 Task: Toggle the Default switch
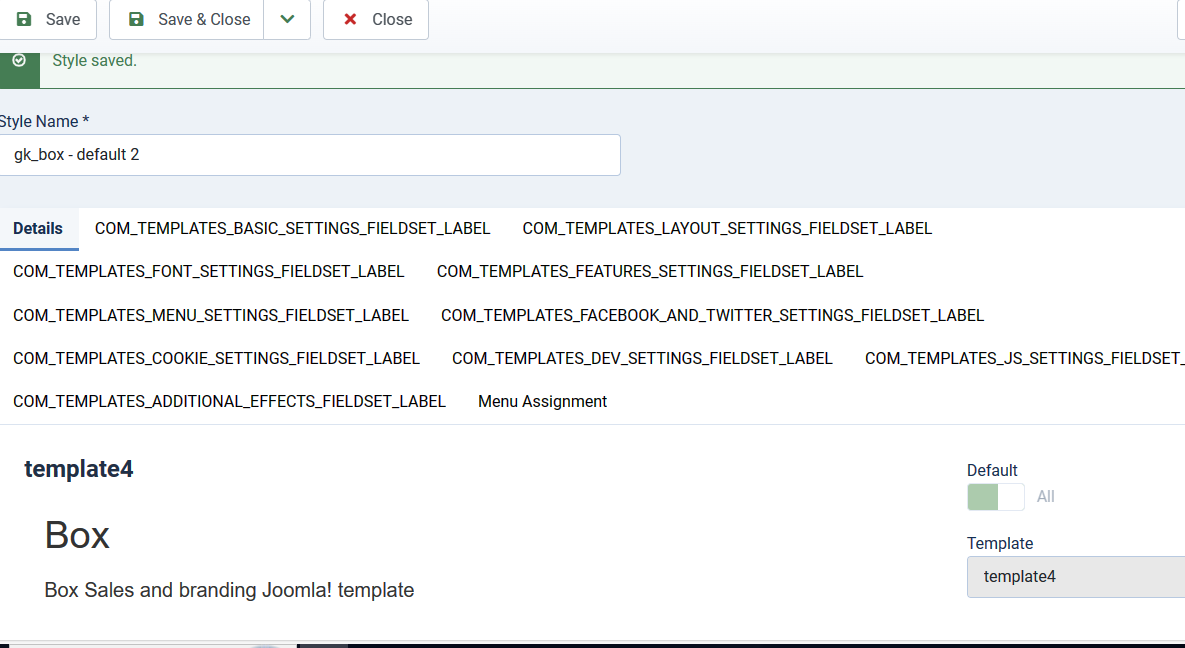[995, 497]
